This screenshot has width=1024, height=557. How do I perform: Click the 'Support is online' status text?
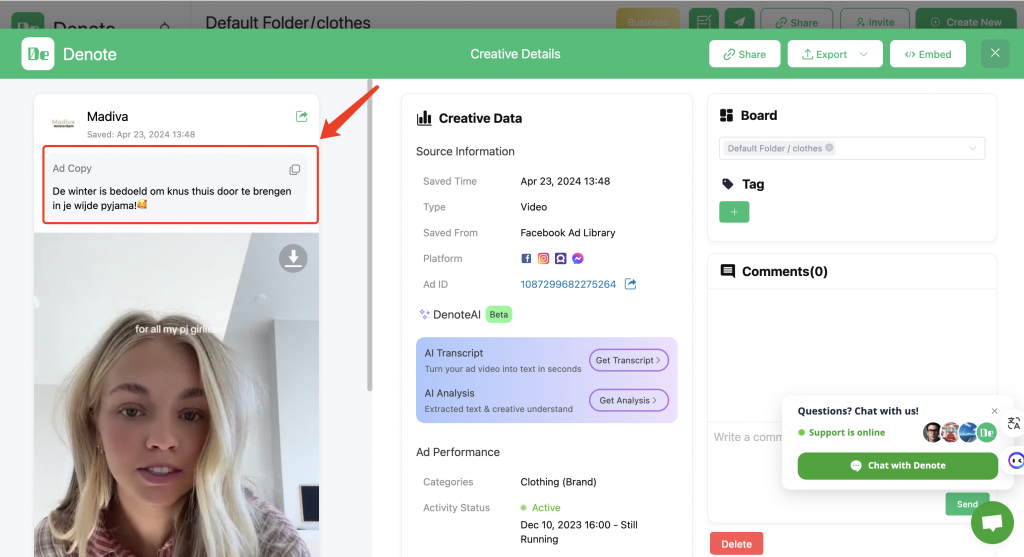point(846,432)
